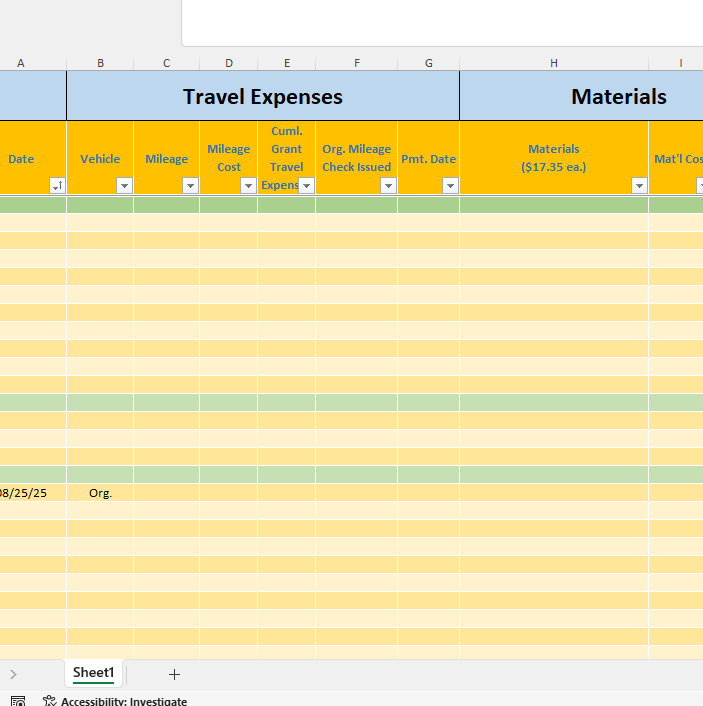Switch to the Sheet1 tab
This screenshot has width=703, height=706.
[x=94, y=673]
